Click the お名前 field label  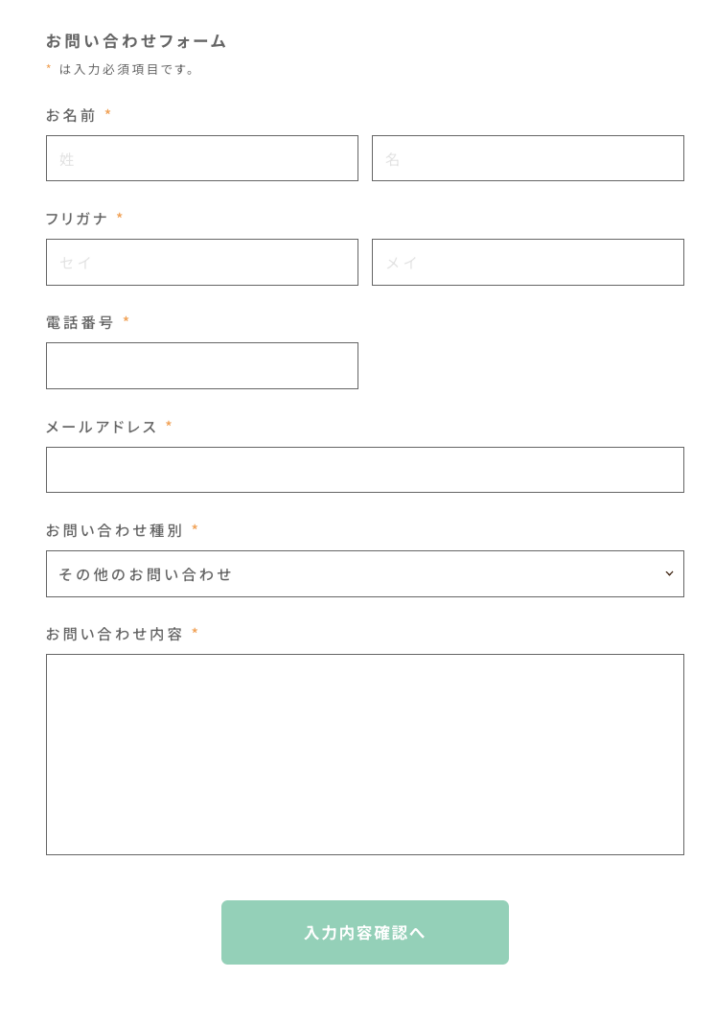71,116
